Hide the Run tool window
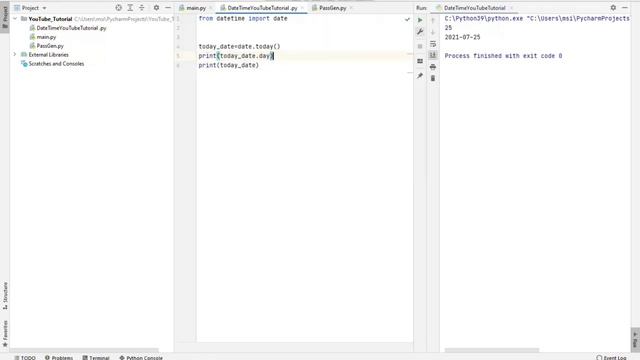Viewport: 640px width, 360px height. [625, 8]
